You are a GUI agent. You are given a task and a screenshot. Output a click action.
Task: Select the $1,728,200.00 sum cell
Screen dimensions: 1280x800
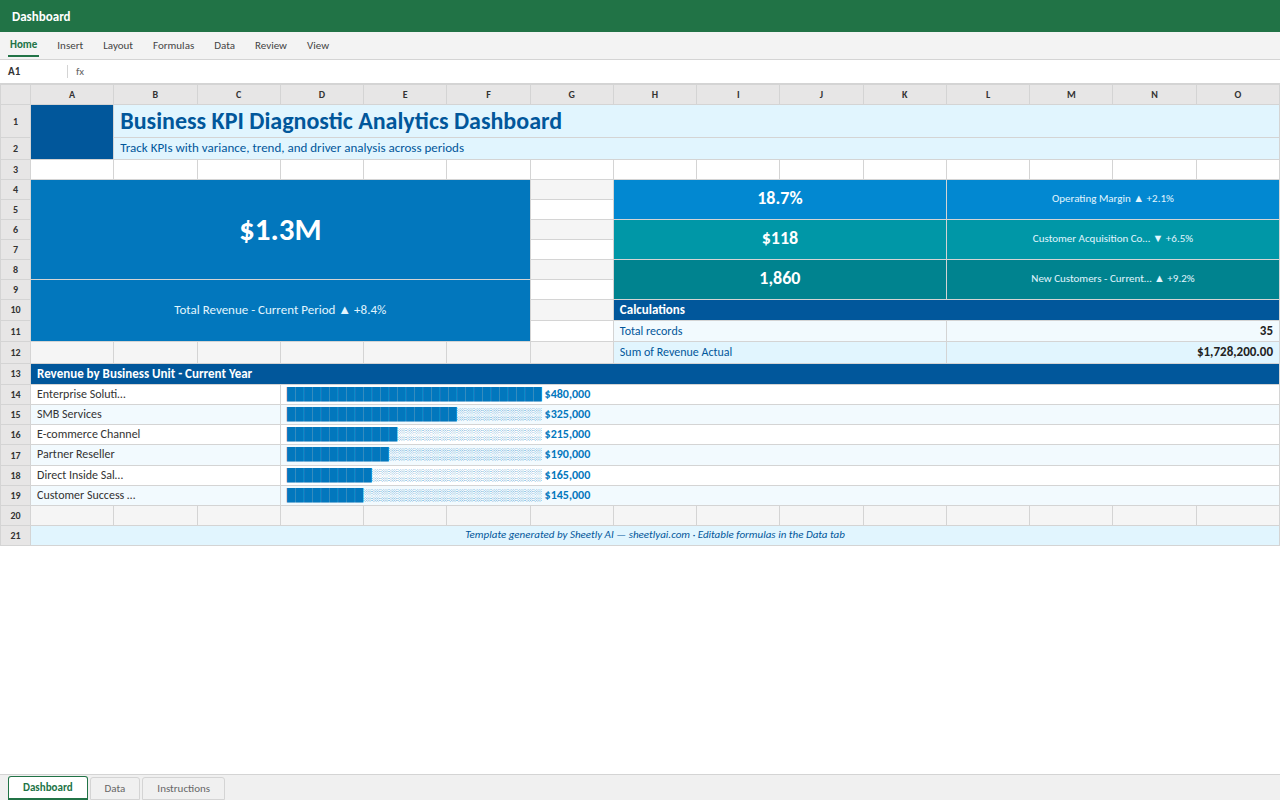pos(1113,352)
